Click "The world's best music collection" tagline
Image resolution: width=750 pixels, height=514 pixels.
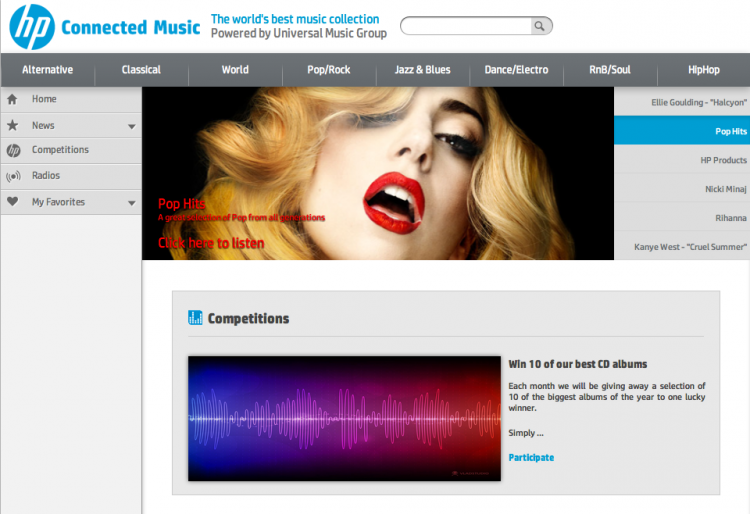point(295,19)
